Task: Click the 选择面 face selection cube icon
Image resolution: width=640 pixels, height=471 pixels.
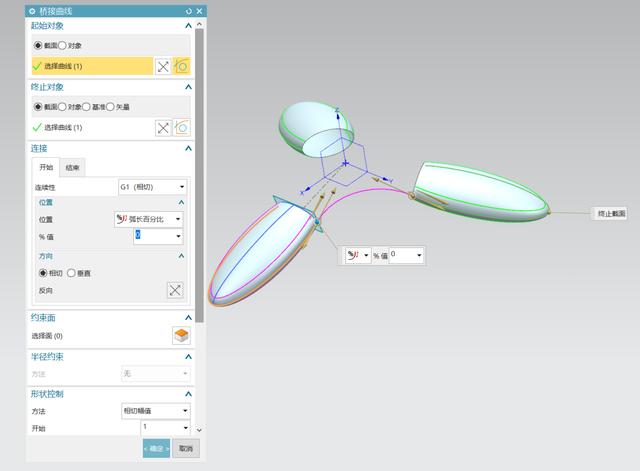Action: point(181,335)
